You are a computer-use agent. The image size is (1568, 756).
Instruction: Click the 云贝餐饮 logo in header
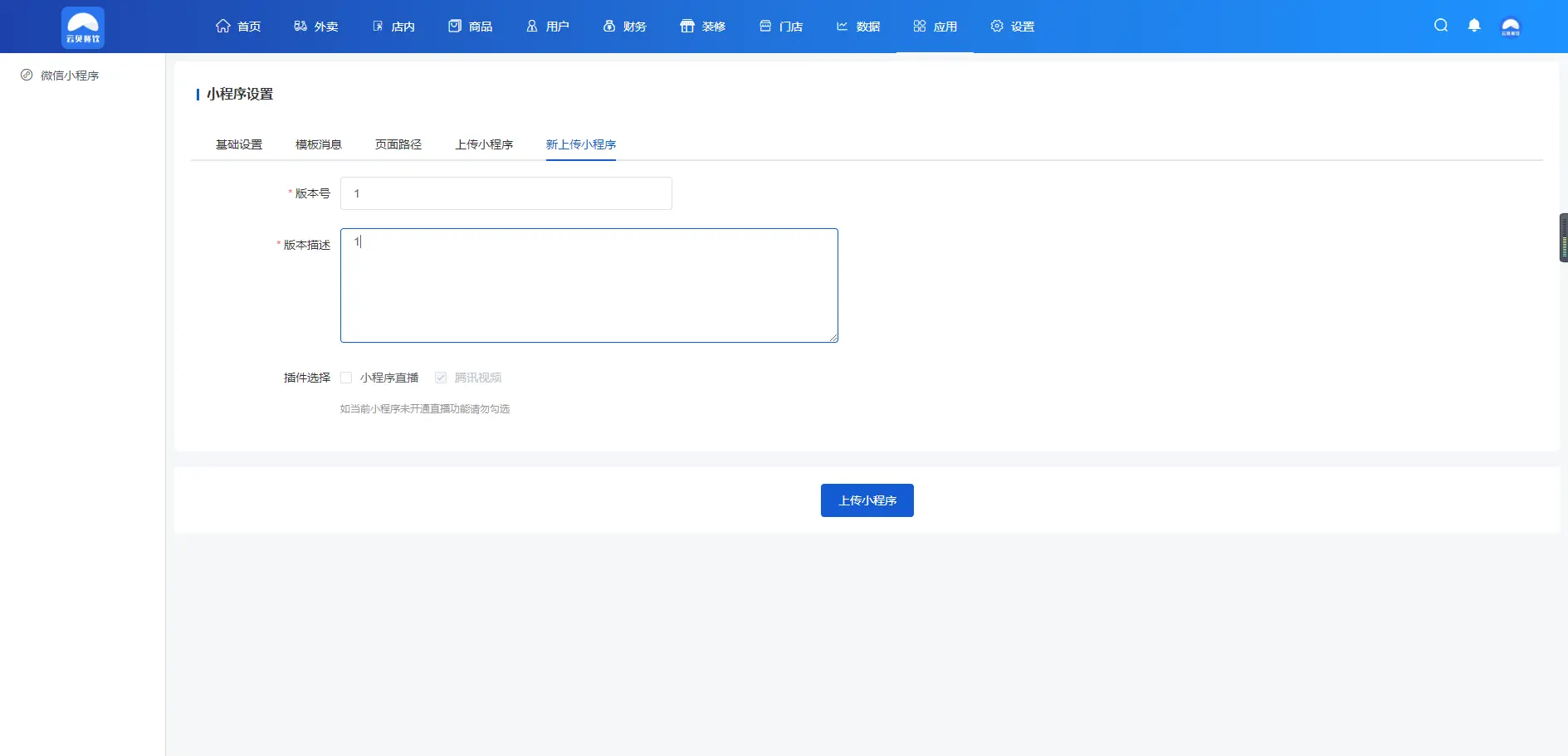click(83, 27)
